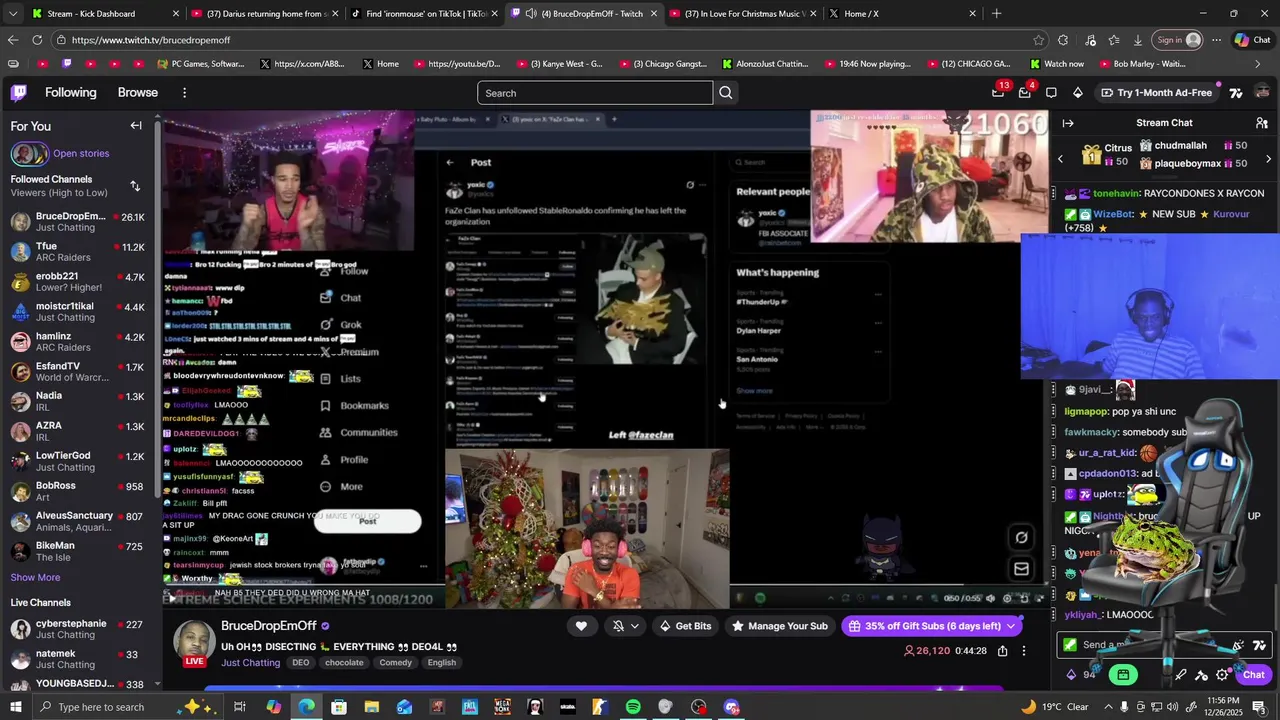This screenshot has width=1280, height=720.
Task: Click the purple Chat send button
Action: point(1254,675)
